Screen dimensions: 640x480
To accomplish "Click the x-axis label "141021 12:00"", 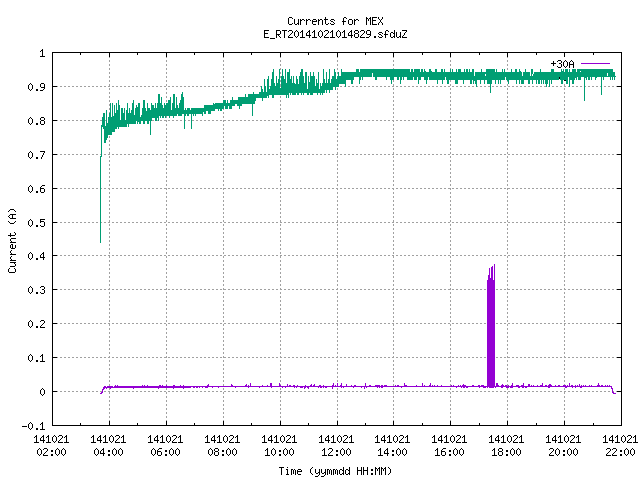I will click(x=336, y=445).
